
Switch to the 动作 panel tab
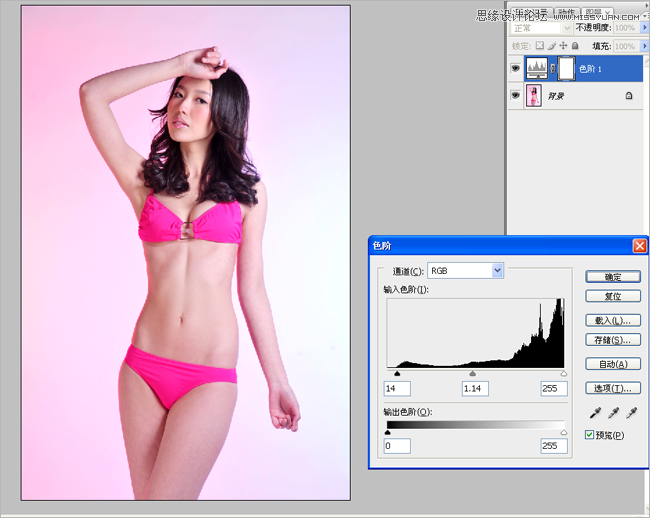coord(566,12)
